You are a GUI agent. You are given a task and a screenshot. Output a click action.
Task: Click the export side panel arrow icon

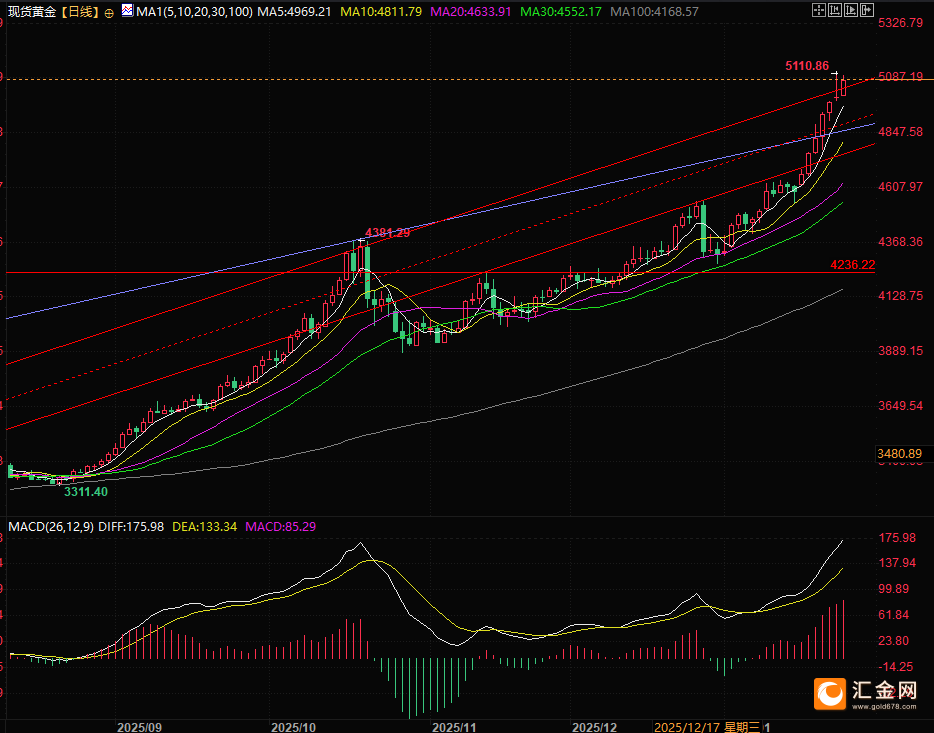tap(867, 10)
